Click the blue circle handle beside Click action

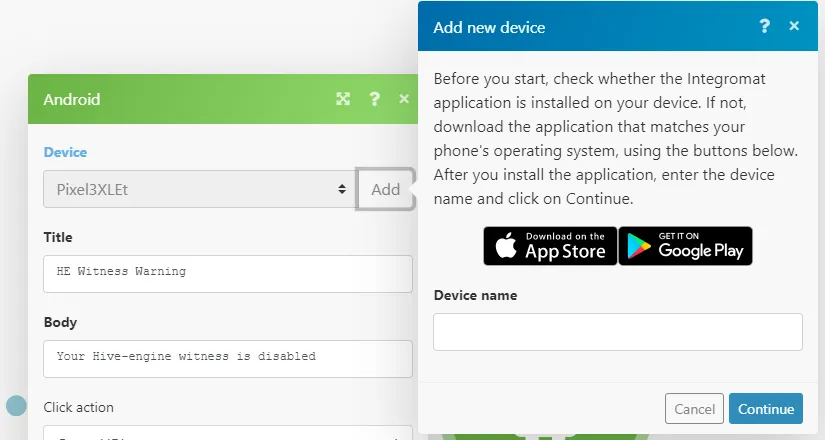[x=16, y=406]
